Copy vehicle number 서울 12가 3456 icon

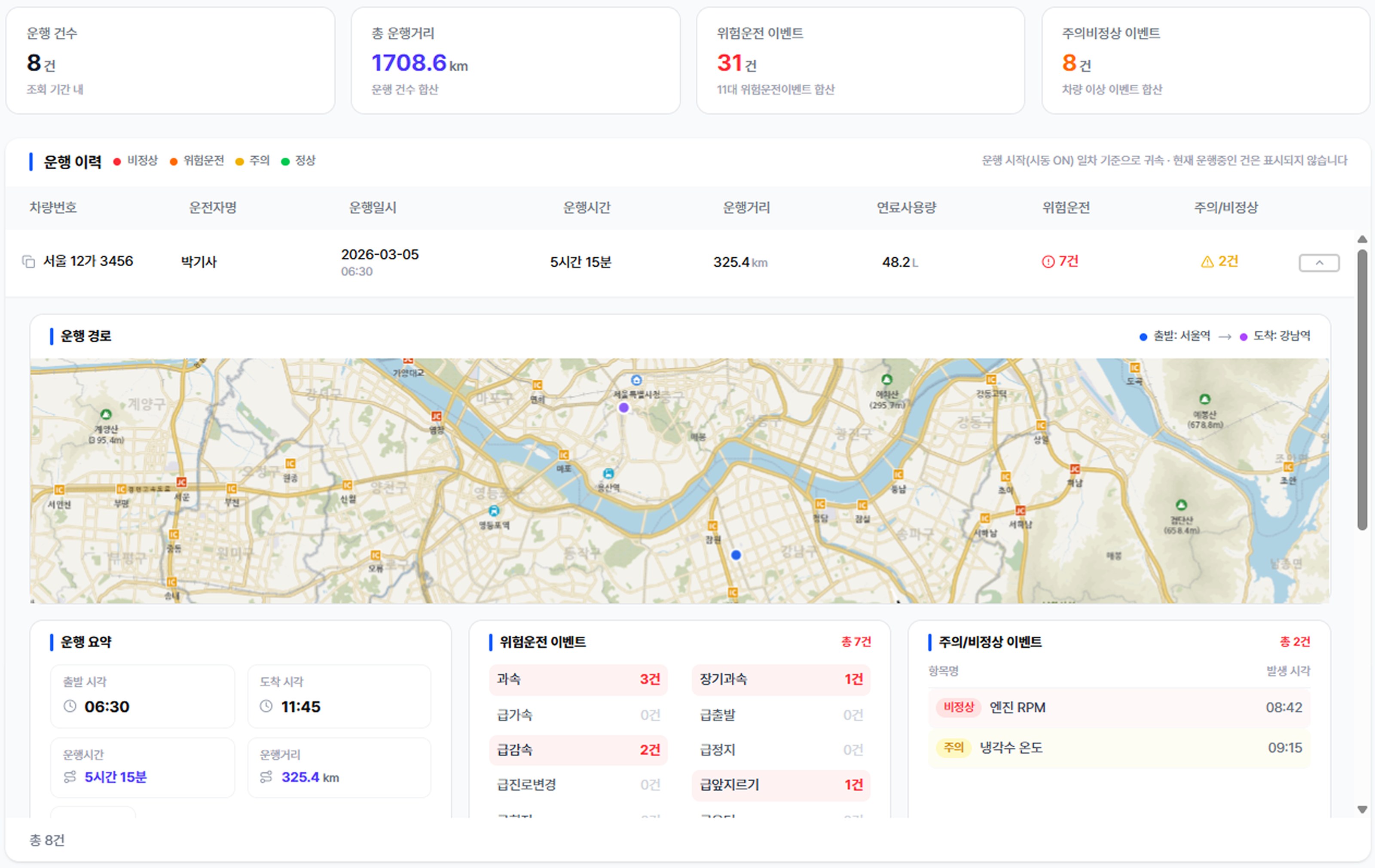pyautogui.click(x=28, y=262)
